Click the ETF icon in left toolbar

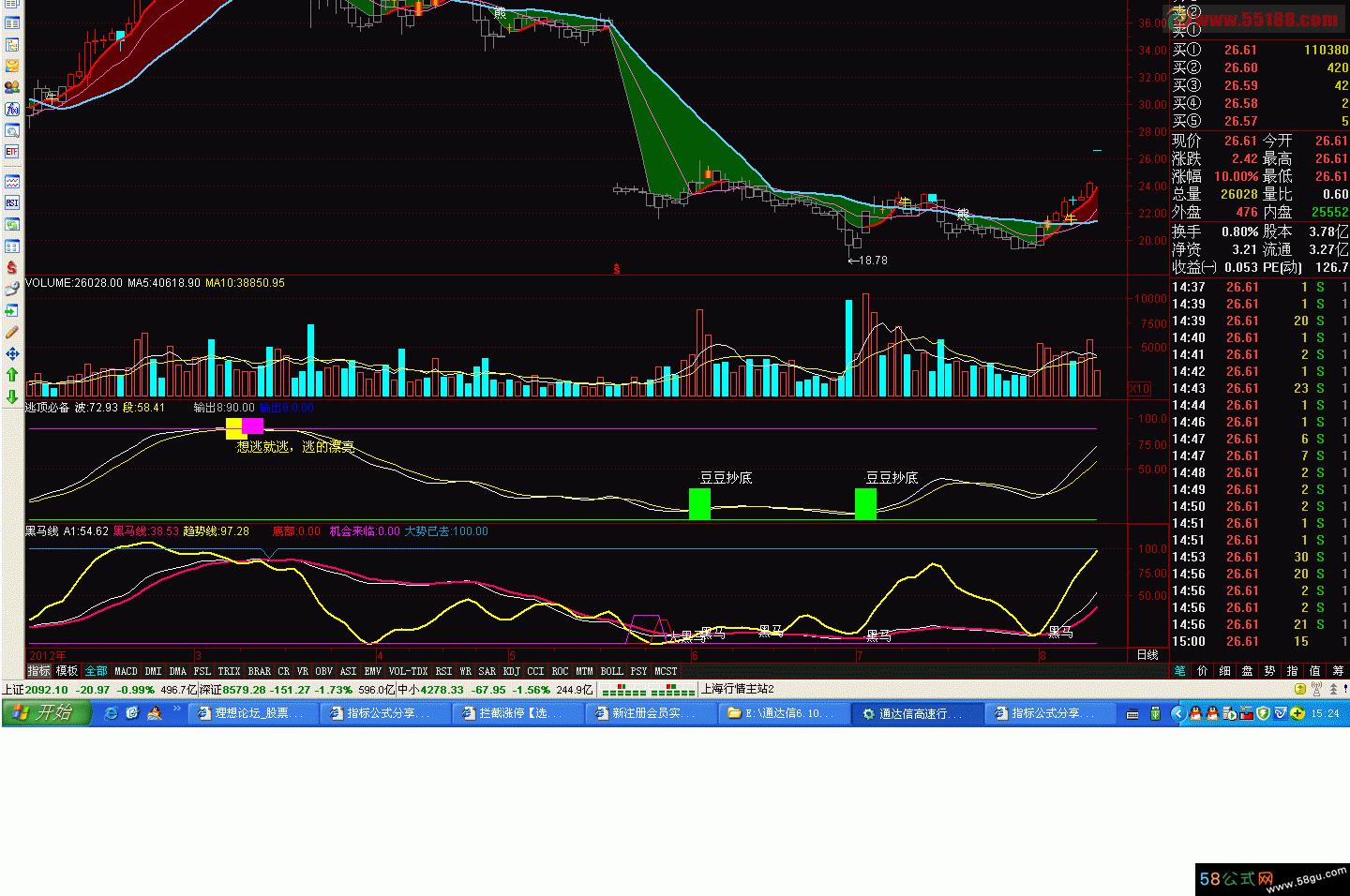pyautogui.click(x=11, y=152)
